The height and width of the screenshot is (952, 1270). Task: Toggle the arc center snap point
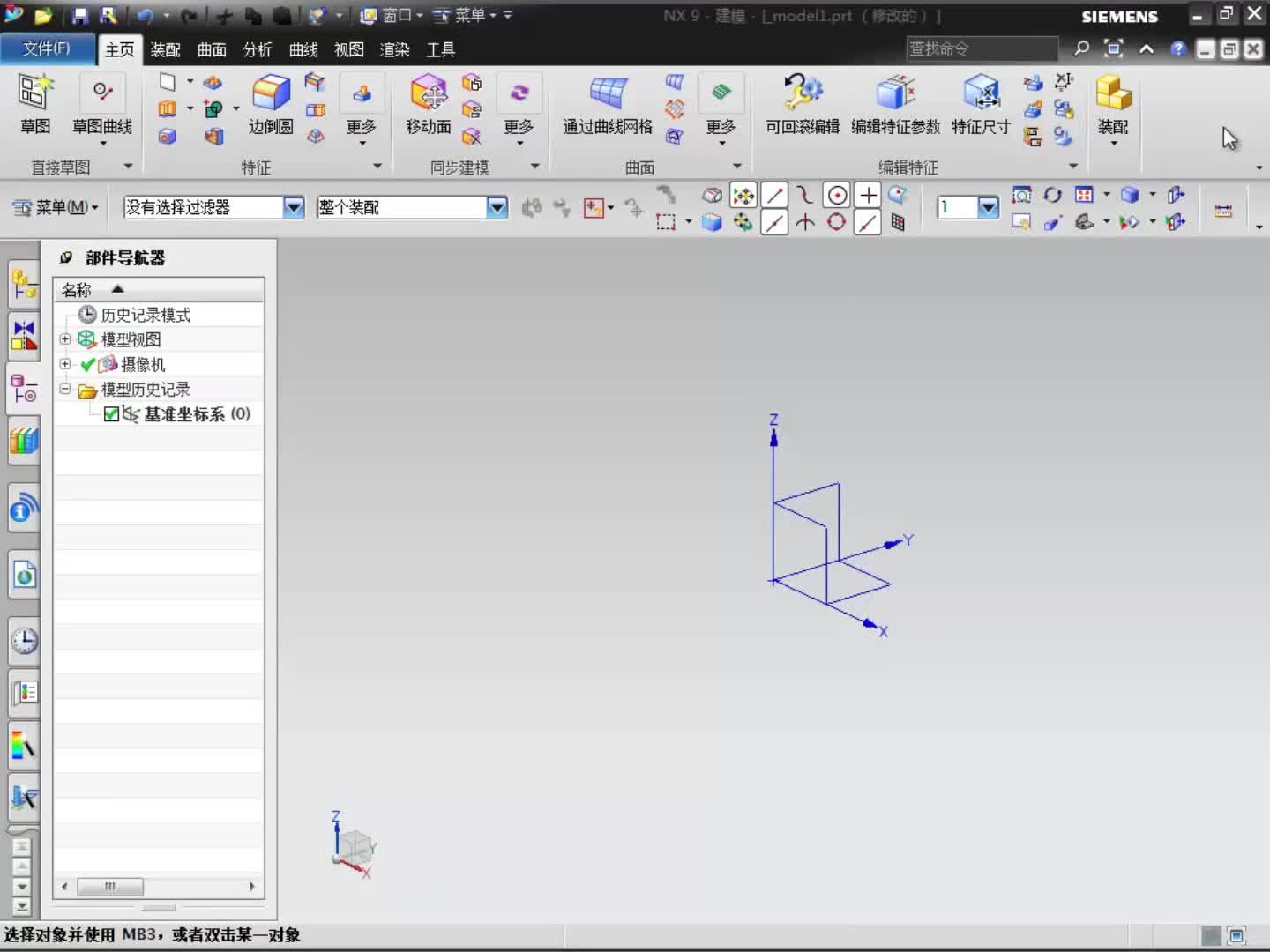point(837,194)
